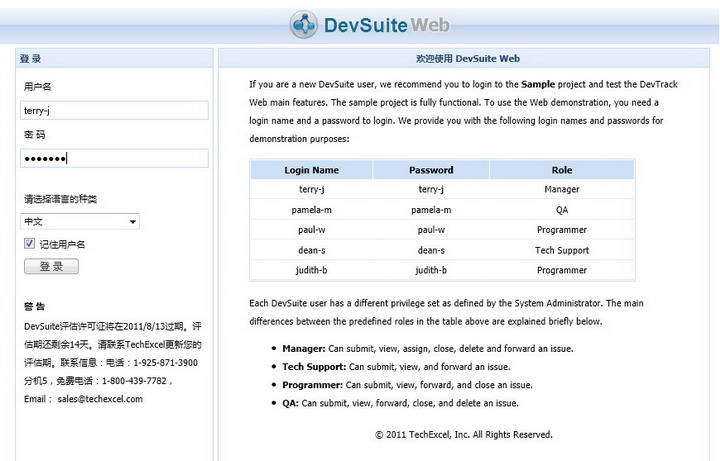The width and height of the screenshot is (720, 461).
Task: Click the Password column header
Action: tap(431, 170)
